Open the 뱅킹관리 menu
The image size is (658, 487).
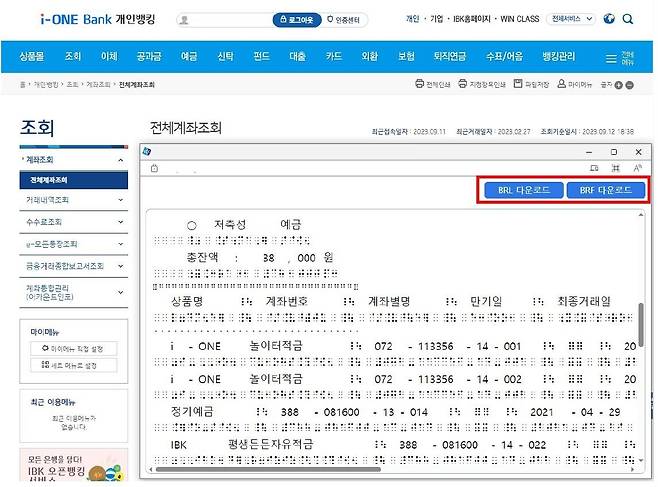[559, 56]
